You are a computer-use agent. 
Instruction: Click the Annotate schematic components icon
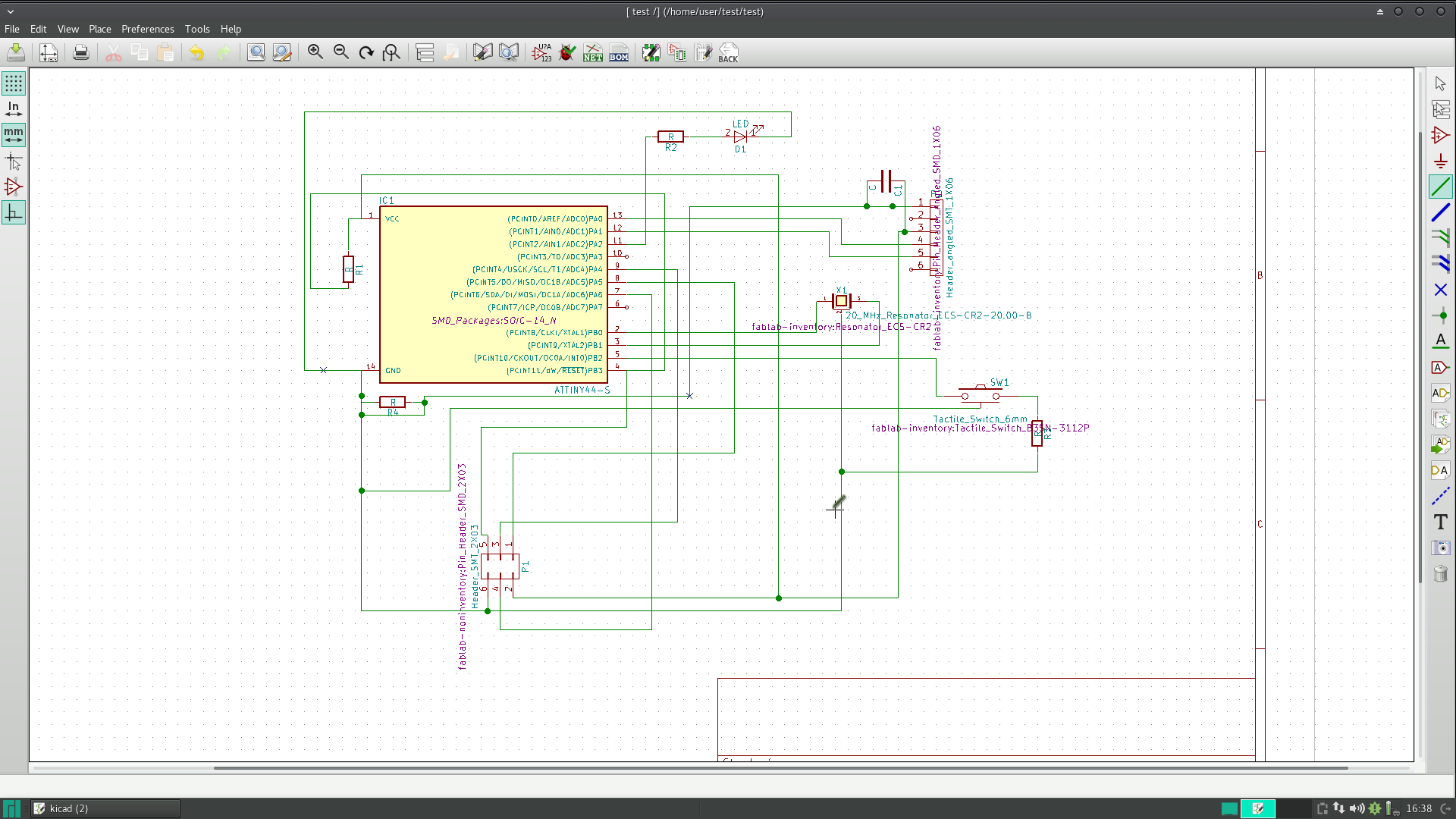pos(542,52)
